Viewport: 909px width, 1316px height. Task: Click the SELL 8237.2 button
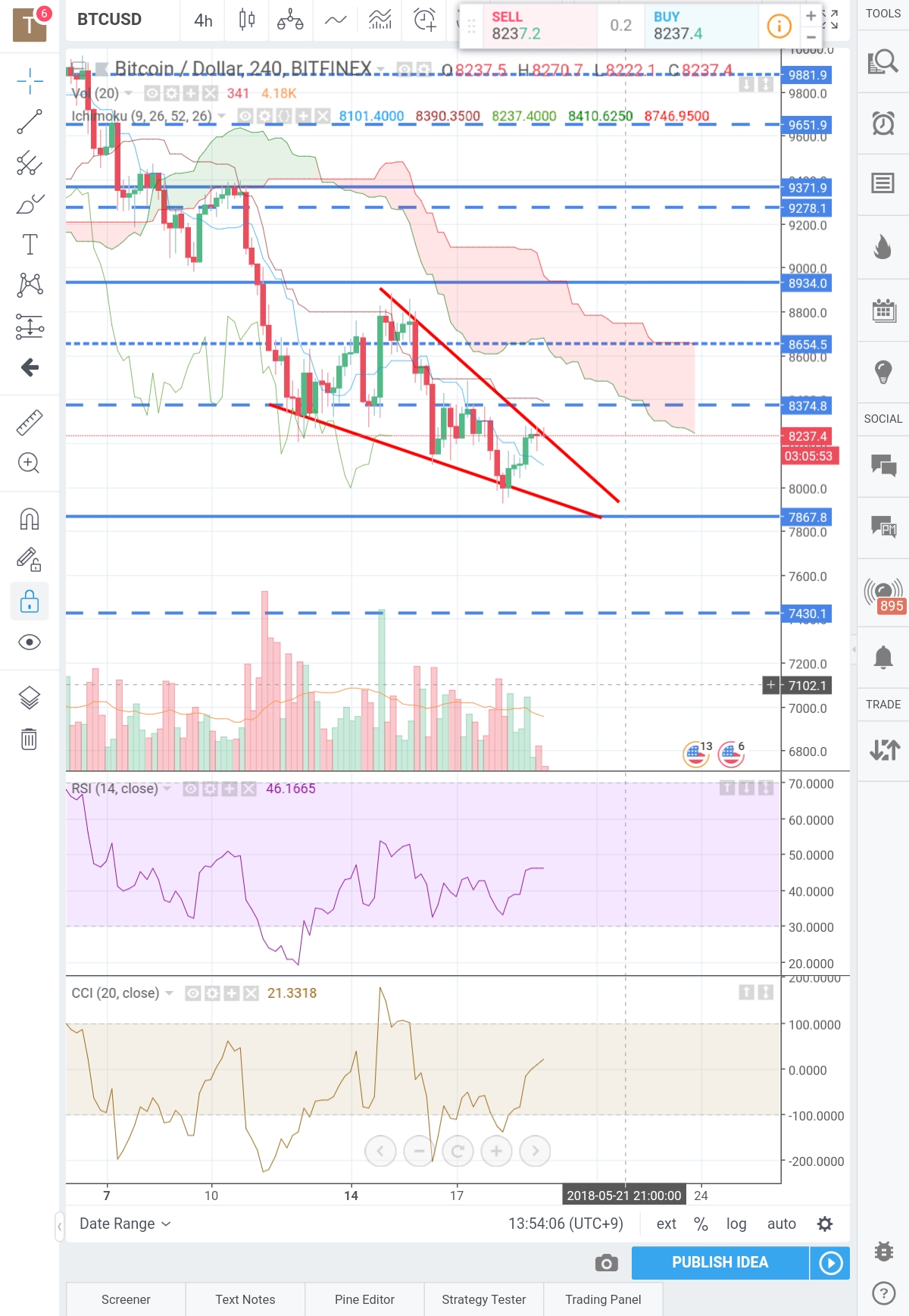pyautogui.click(x=539, y=27)
